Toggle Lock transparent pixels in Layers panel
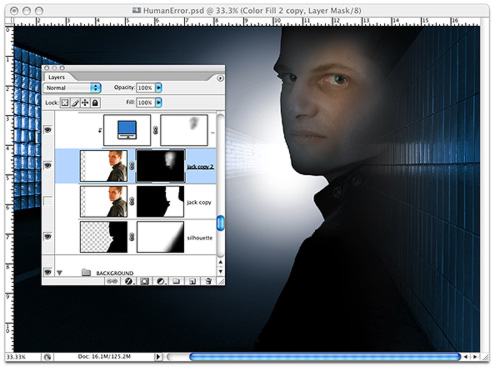The height and width of the screenshot is (382, 500). point(65,103)
